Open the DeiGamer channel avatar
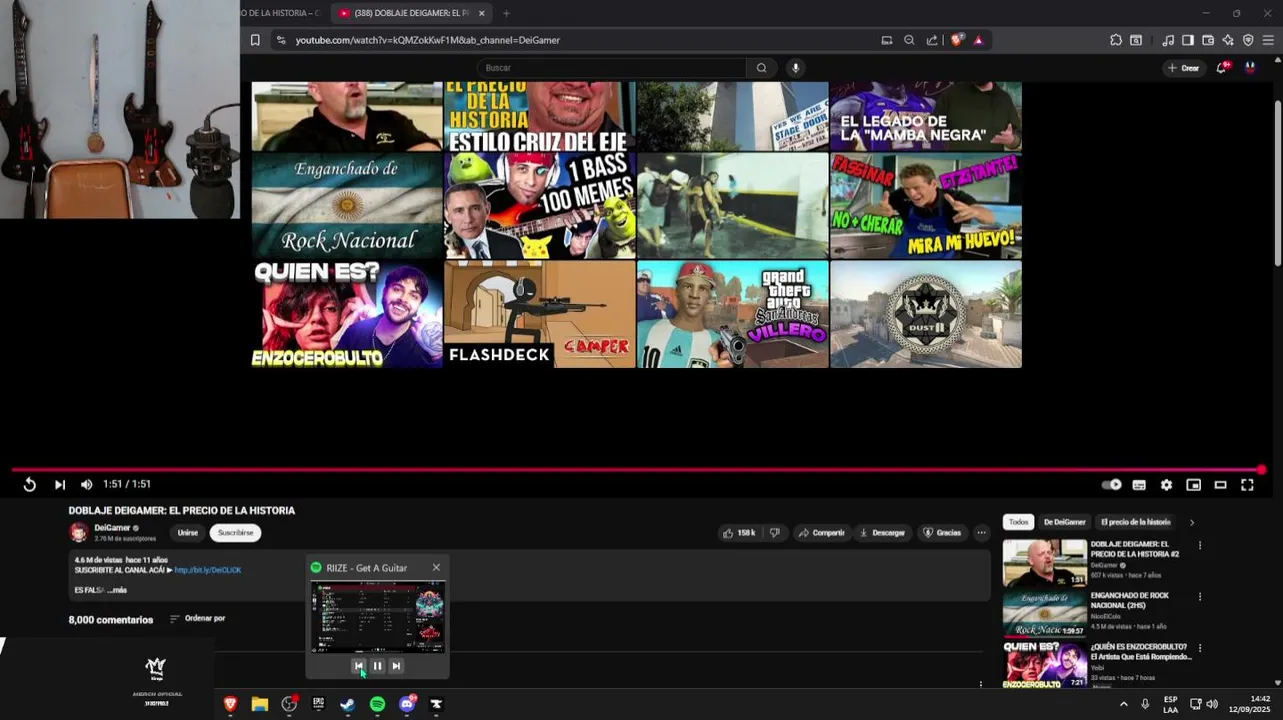 (78, 532)
